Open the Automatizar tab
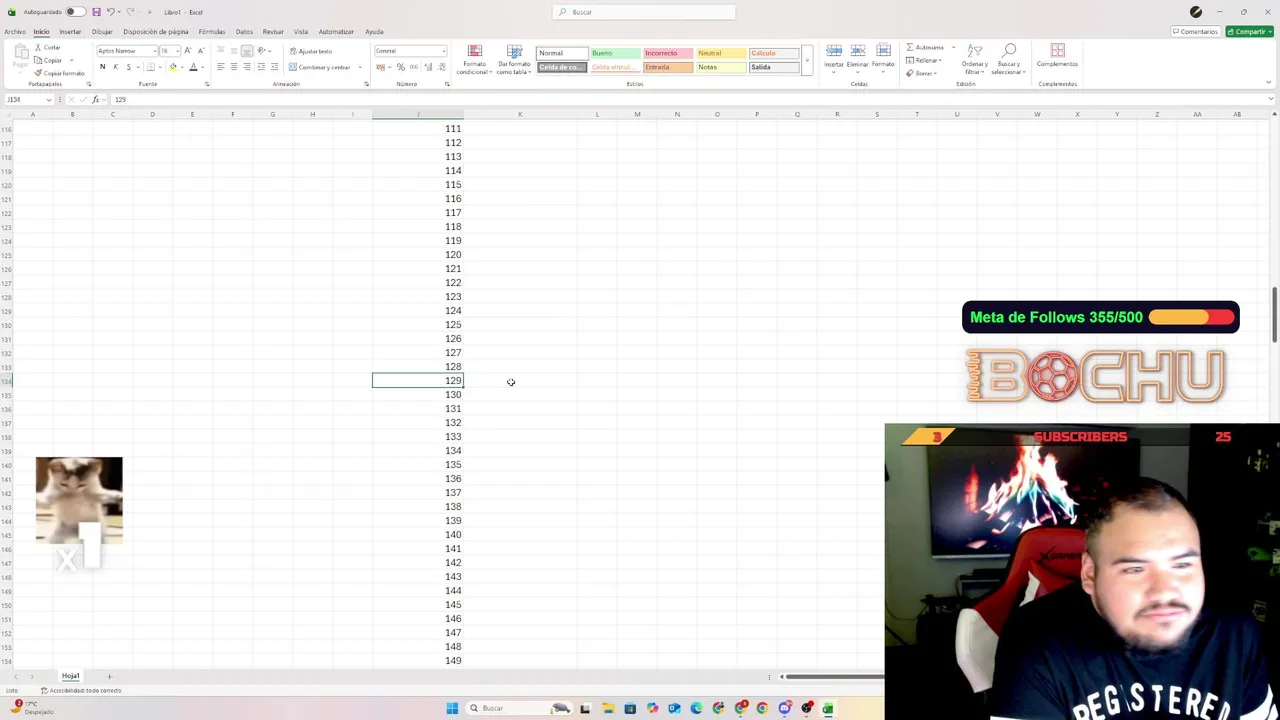Image resolution: width=1280 pixels, height=720 pixels. pyautogui.click(x=336, y=31)
